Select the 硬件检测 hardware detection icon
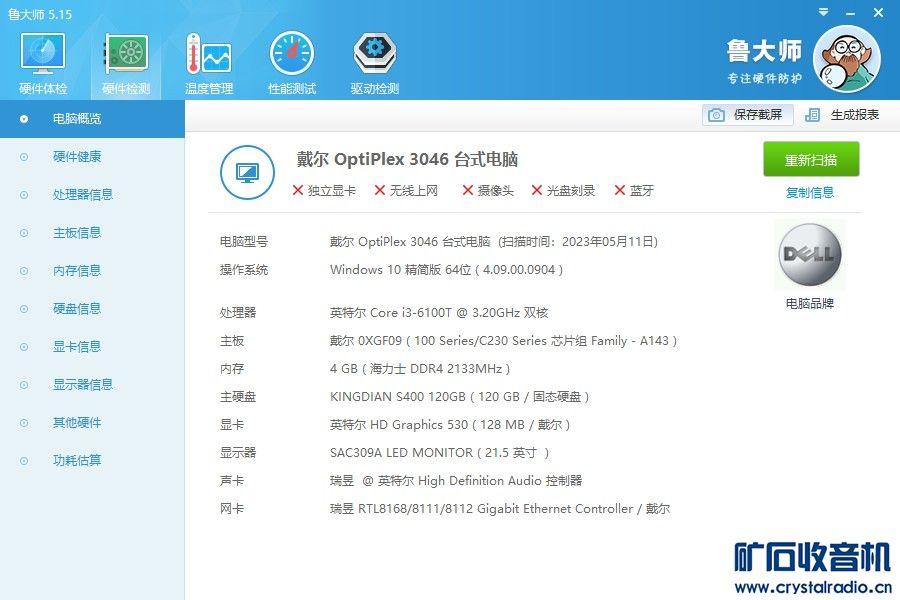 pos(126,63)
